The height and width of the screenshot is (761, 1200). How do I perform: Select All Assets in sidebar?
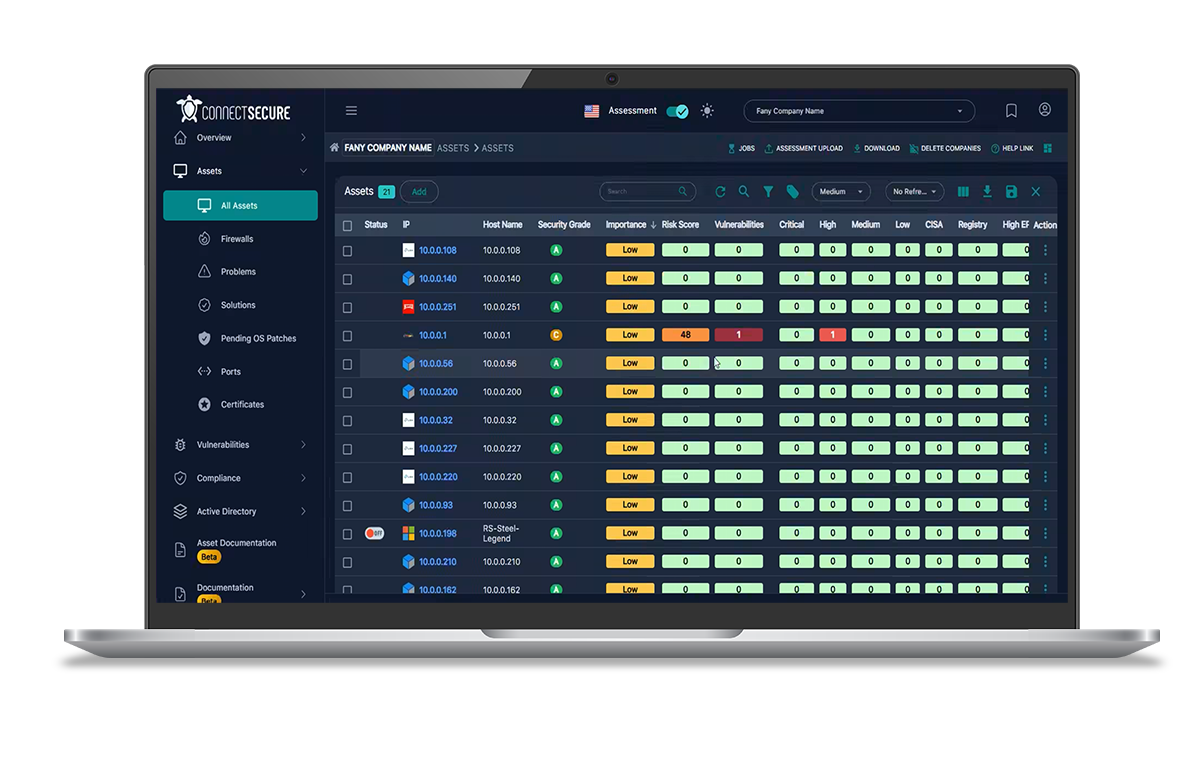point(240,205)
